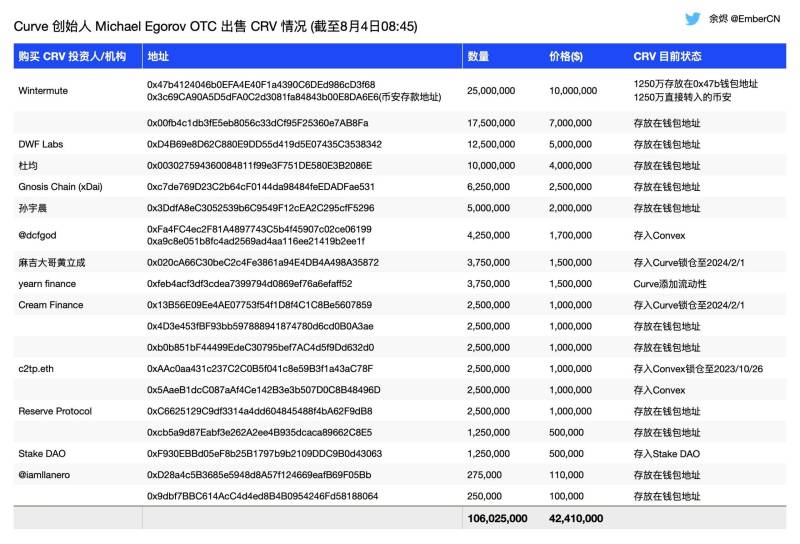800x544 pixels.
Task: Click address 0xFa4FC4ec2F81A4897743C5b4f45907c02ce06199
Action: click(x=259, y=229)
